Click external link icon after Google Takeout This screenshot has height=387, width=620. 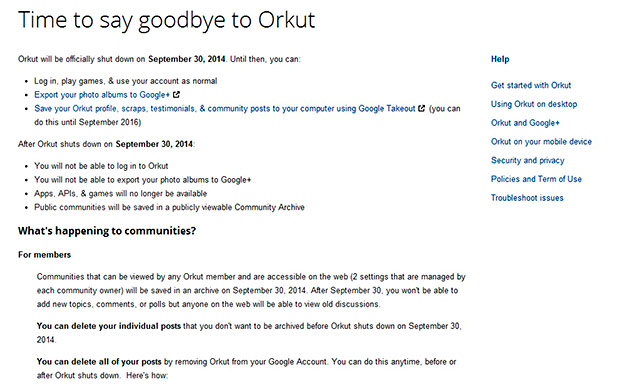tap(422, 108)
